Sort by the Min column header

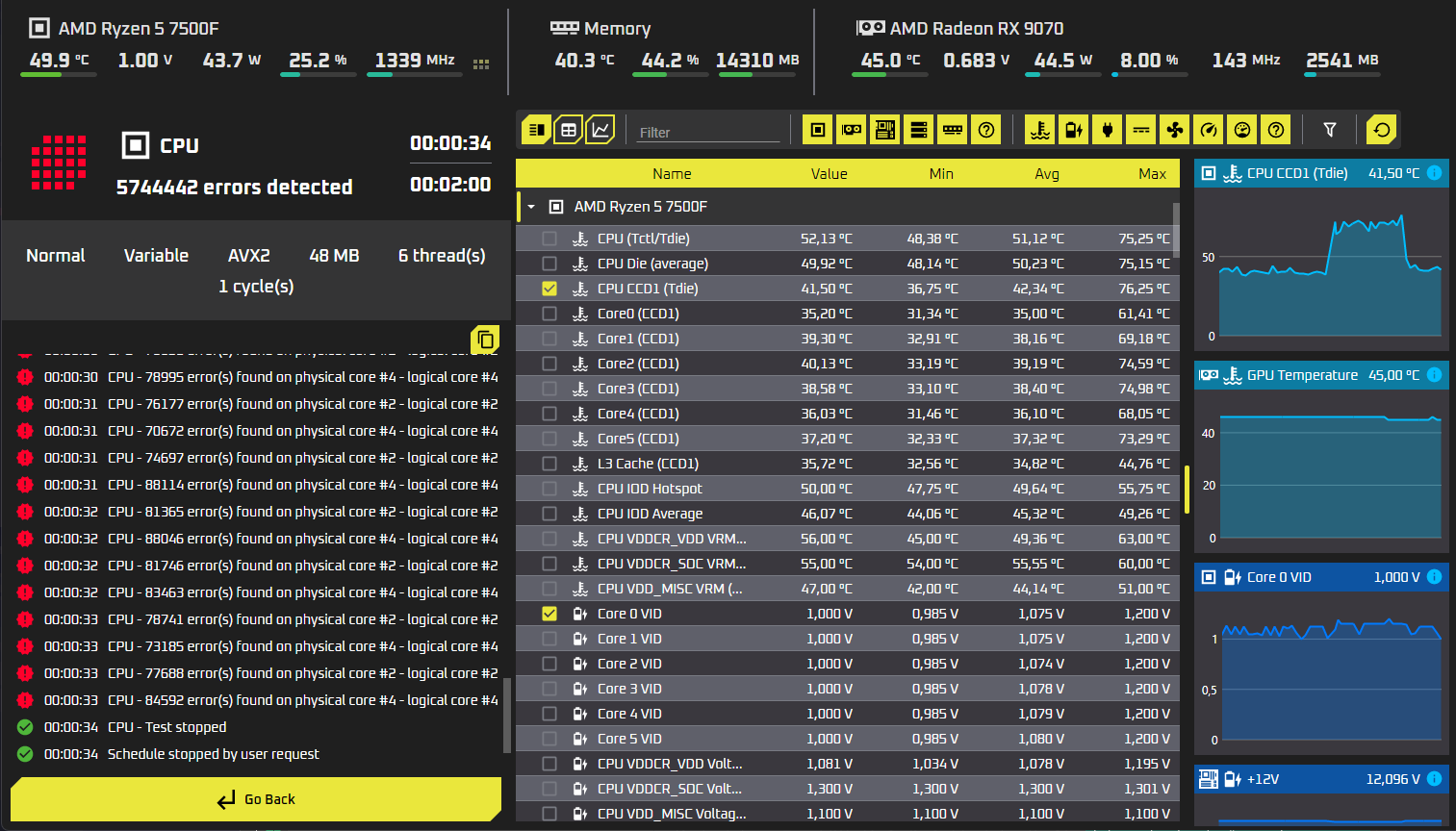tap(941, 174)
